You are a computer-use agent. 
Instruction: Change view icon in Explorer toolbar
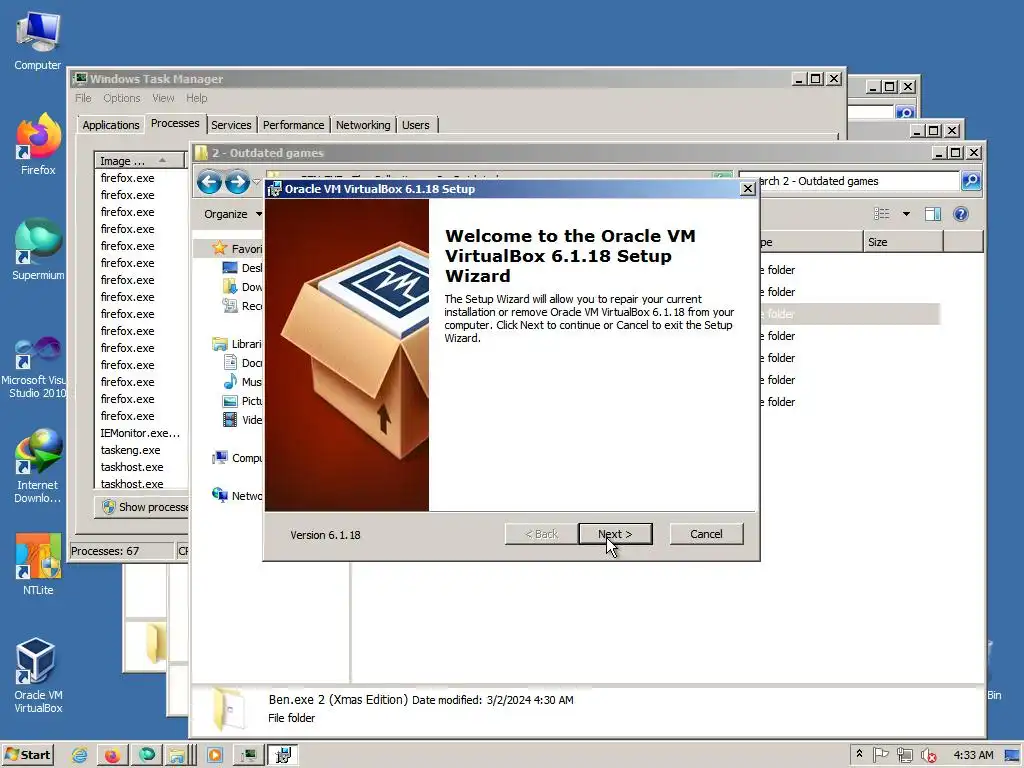pos(882,214)
